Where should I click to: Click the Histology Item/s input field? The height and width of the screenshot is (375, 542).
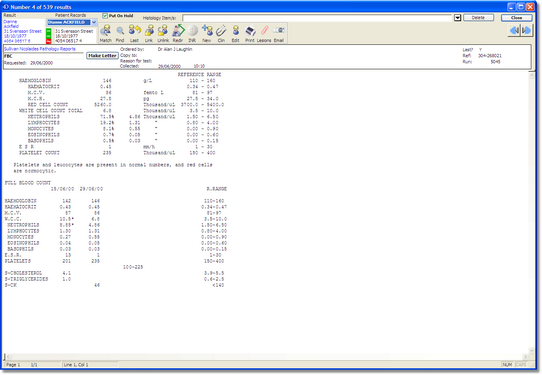pos(317,18)
